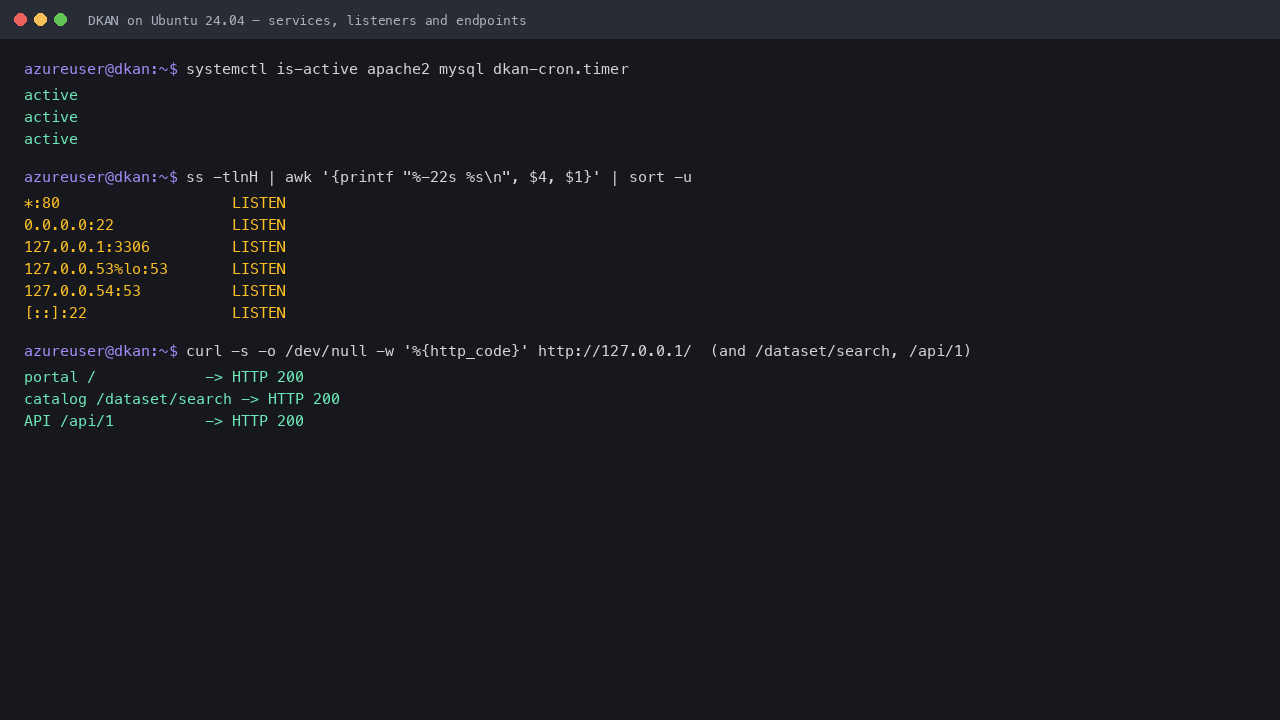
Task: Click the 'ss -tlnH | awk' command line
Action: click(439, 177)
